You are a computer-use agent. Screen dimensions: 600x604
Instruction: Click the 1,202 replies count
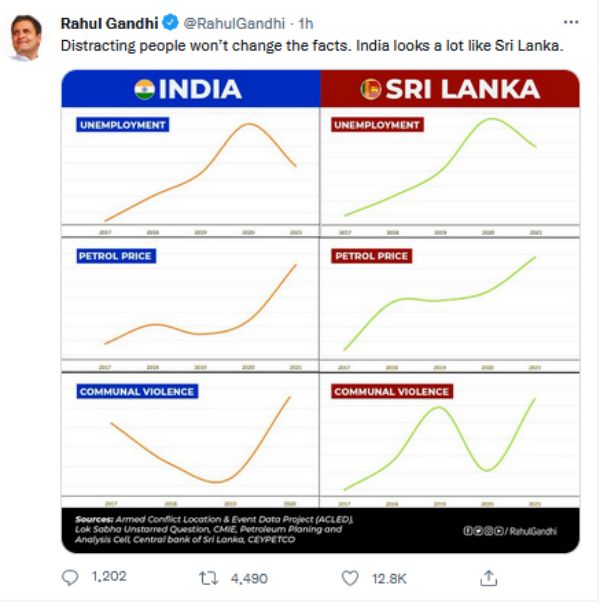tap(107, 578)
